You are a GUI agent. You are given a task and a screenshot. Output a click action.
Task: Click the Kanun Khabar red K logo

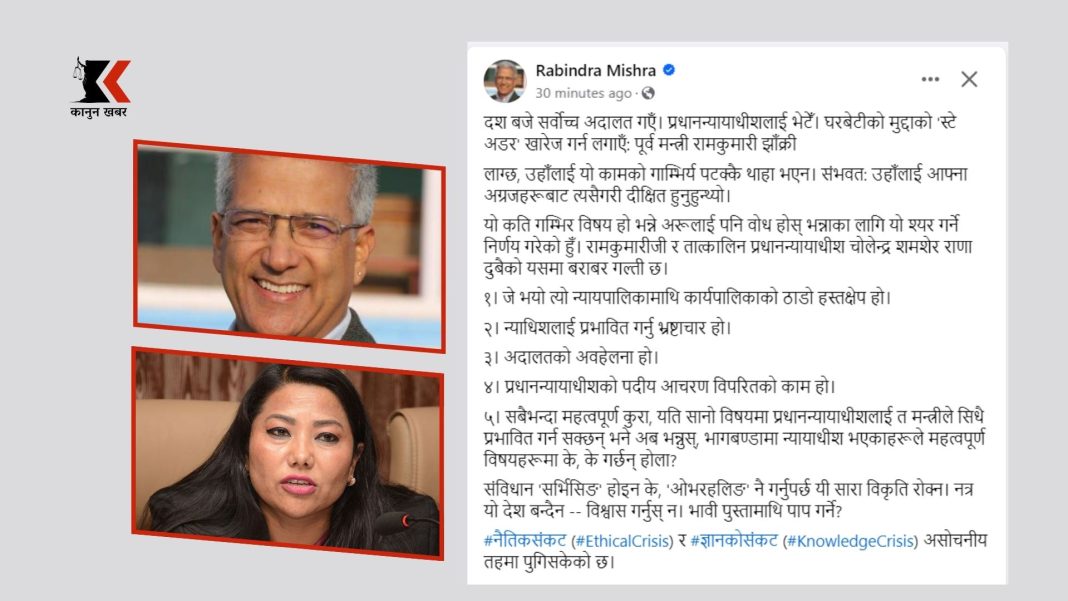[101, 80]
